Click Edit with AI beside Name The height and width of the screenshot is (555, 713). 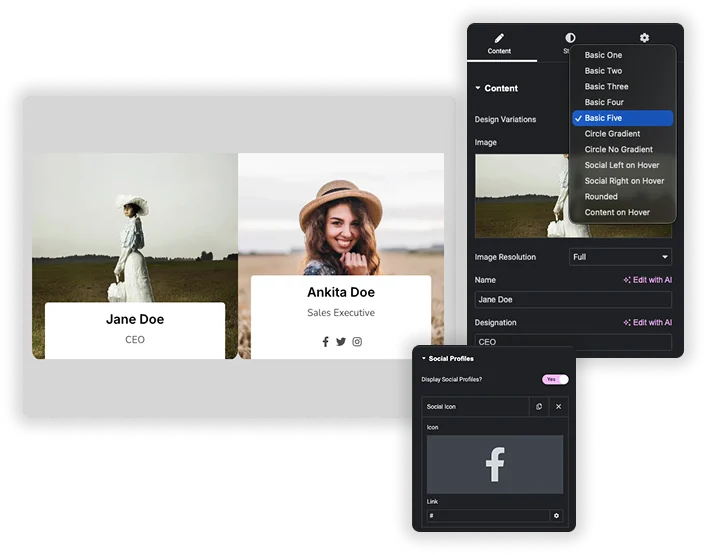coord(648,280)
